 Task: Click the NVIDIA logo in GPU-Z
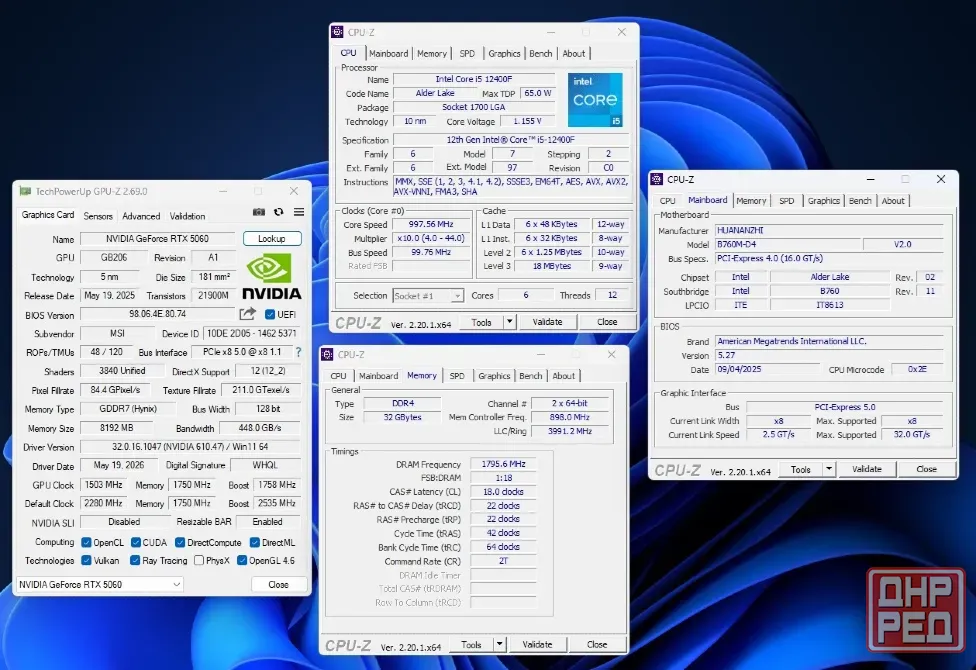(271, 276)
